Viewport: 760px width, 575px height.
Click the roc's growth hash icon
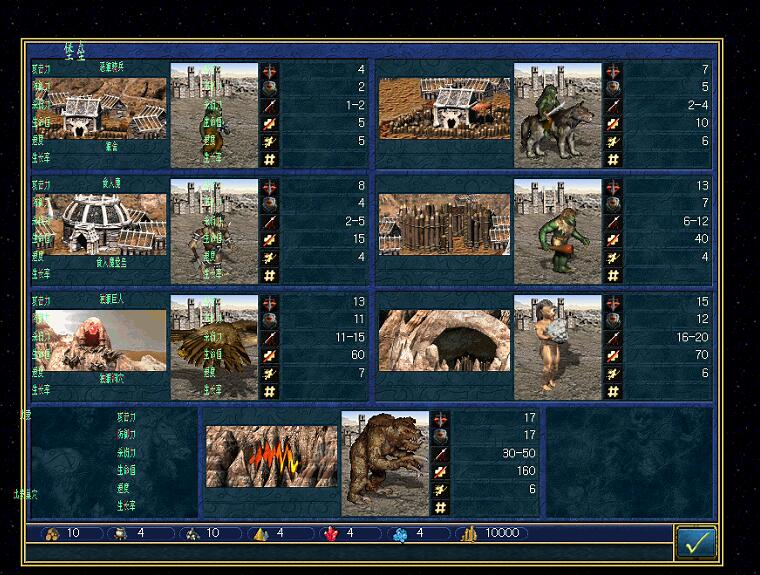point(269,391)
